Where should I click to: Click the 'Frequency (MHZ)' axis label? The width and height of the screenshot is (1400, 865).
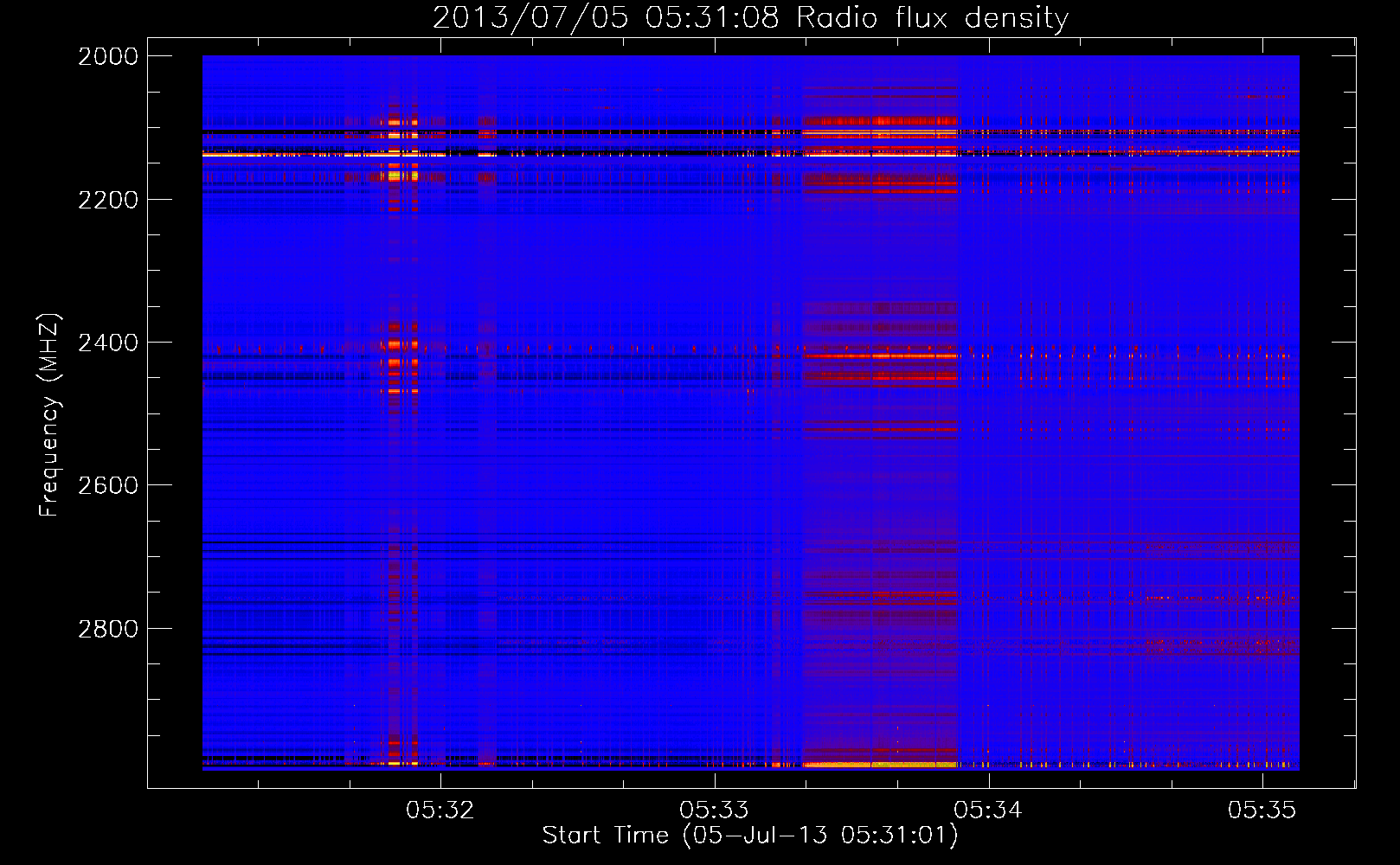49,414
